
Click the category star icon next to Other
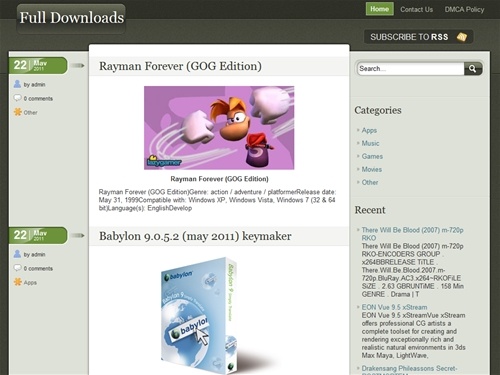tap(18, 112)
